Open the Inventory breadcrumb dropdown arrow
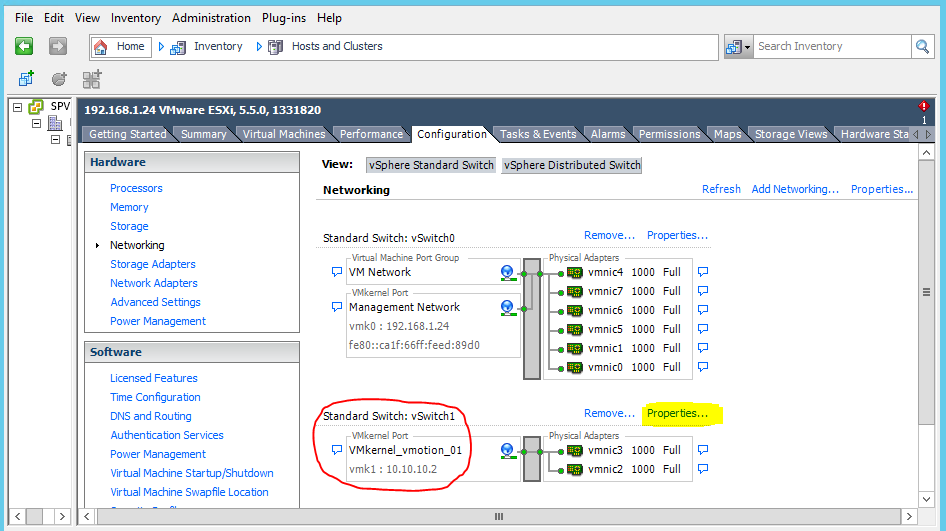The image size is (946, 531). 259,46
